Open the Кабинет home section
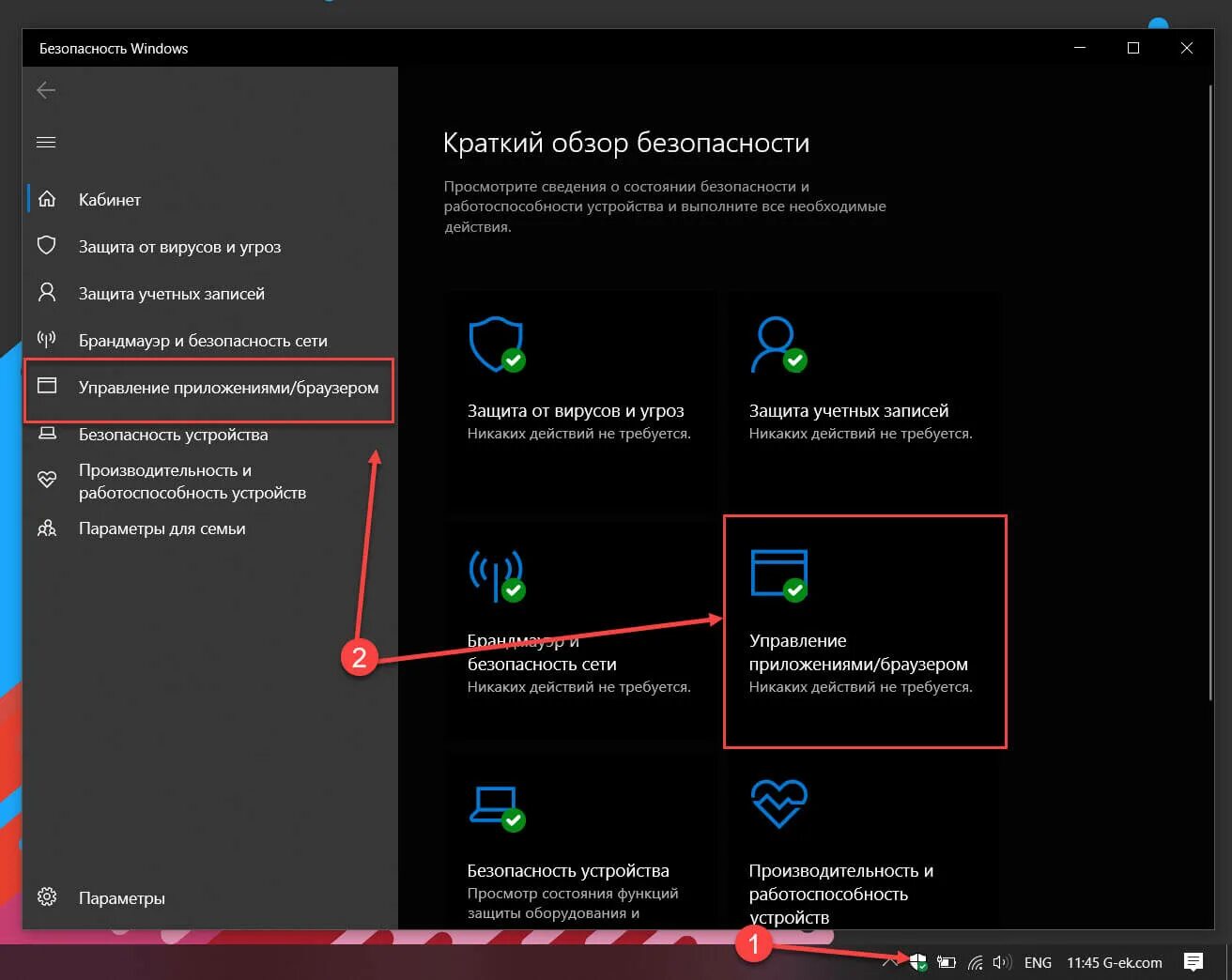Image resolution: width=1232 pixels, height=980 pixels. pyautogui.click(x=210, y=199)
